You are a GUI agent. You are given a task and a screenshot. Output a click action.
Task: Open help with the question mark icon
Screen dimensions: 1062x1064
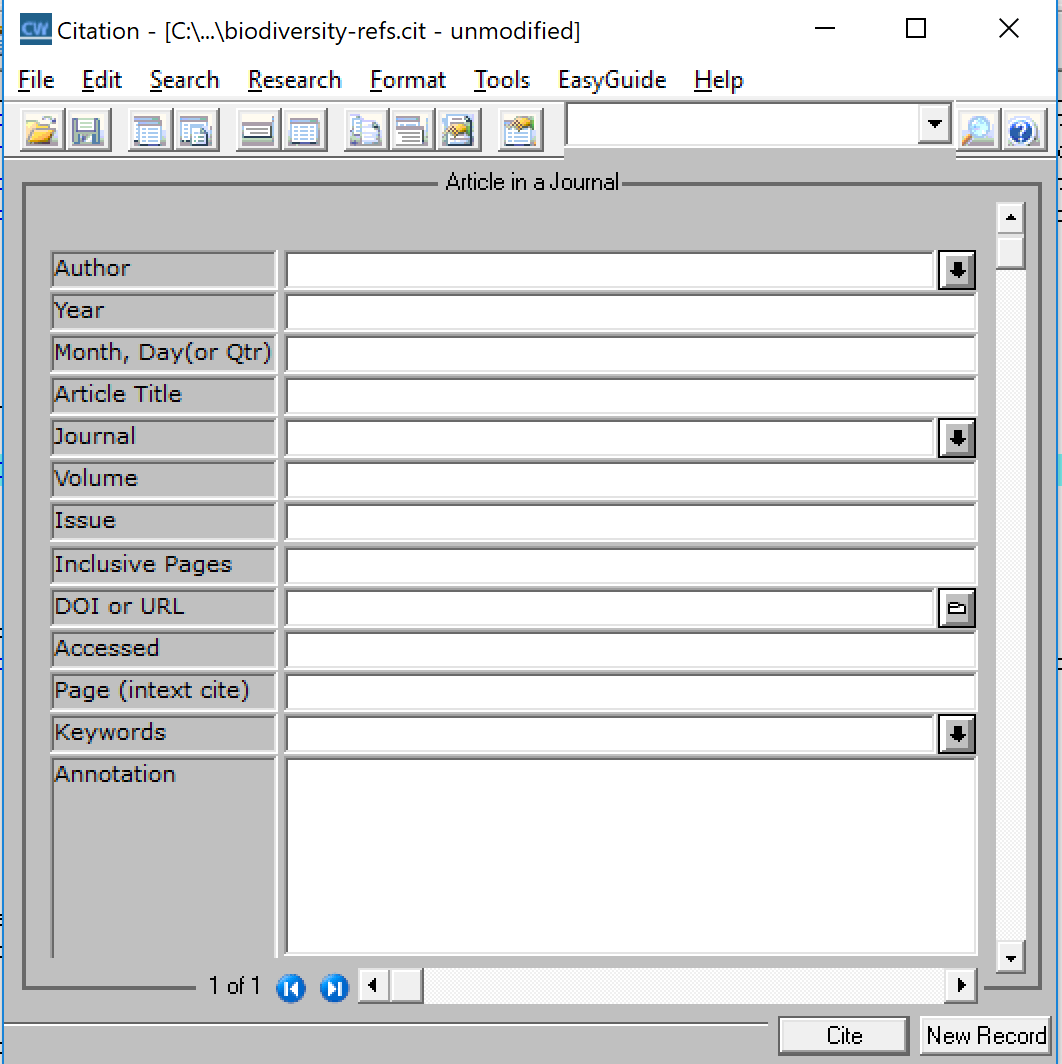coord(1022,131)
